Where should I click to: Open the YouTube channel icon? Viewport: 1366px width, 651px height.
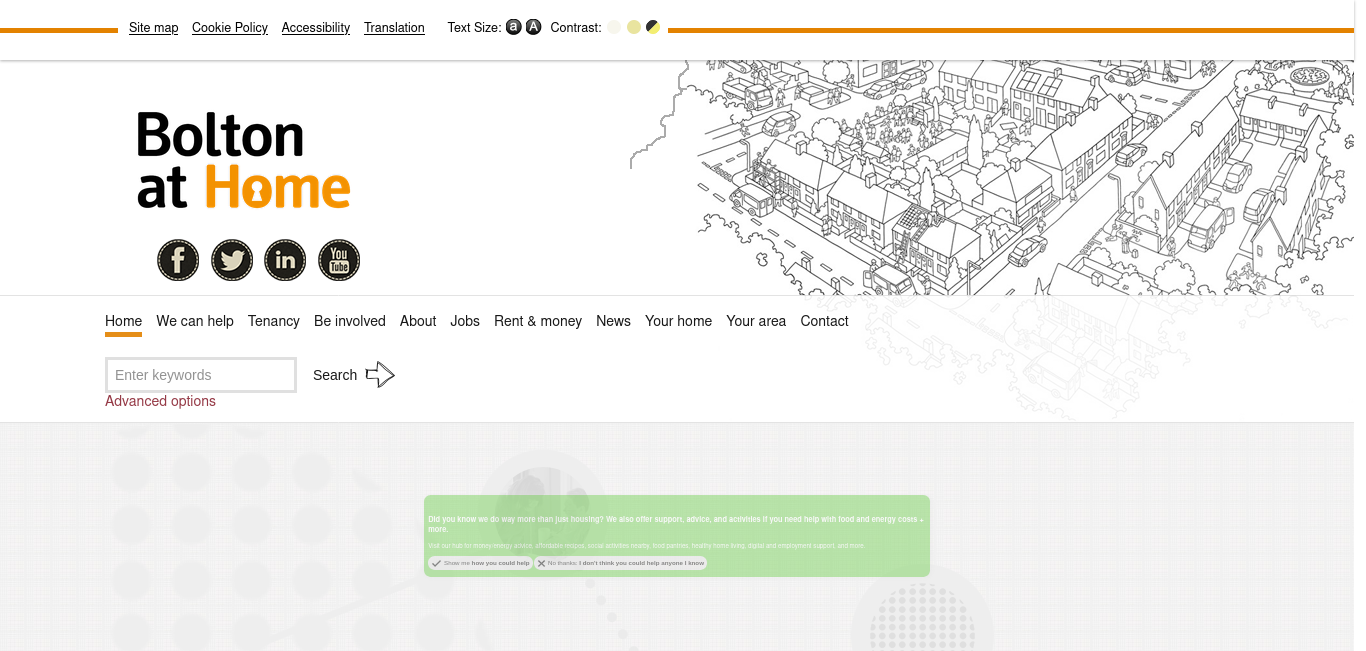point(339,261)
